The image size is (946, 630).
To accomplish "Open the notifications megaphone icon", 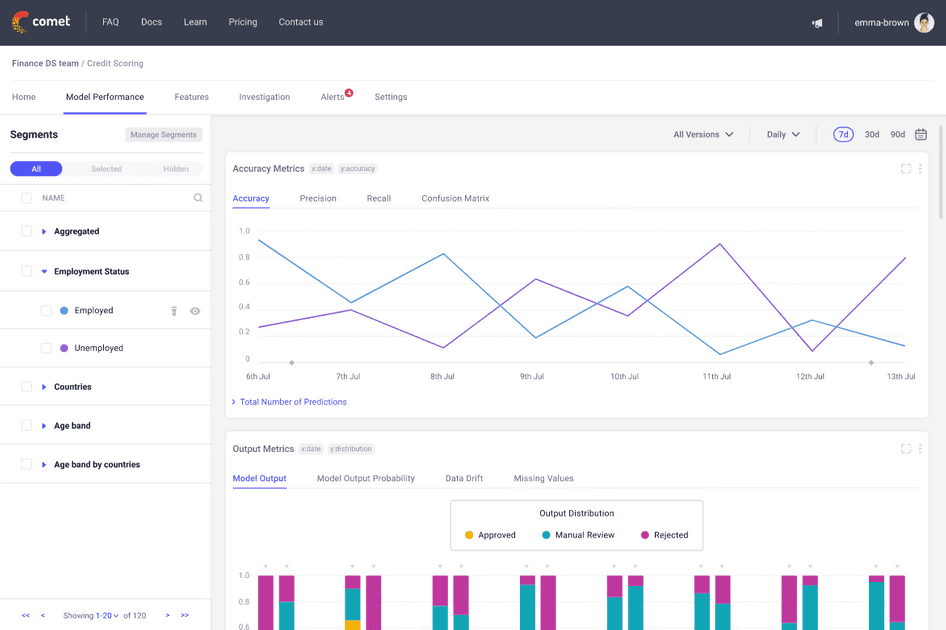I will point(817,21).
